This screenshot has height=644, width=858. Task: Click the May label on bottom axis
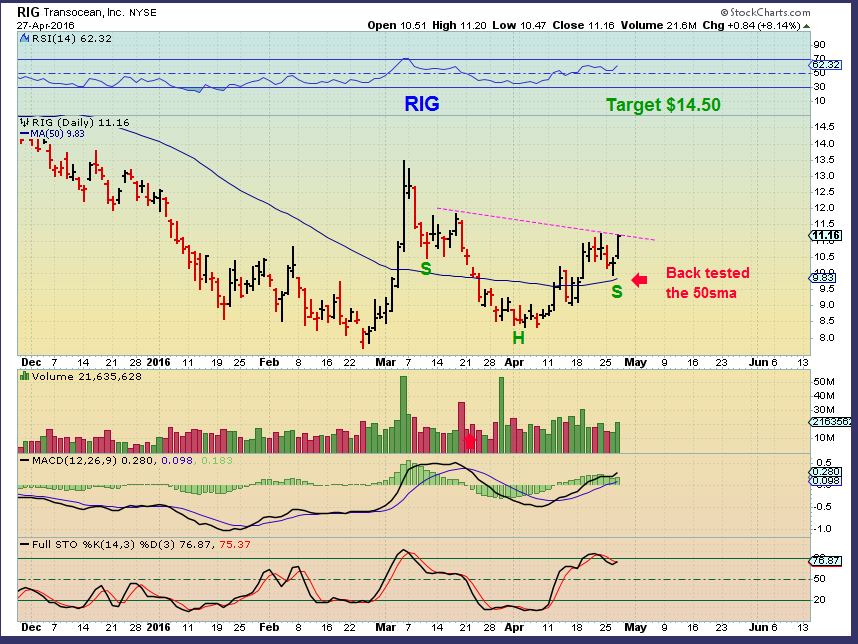(635, 627)
